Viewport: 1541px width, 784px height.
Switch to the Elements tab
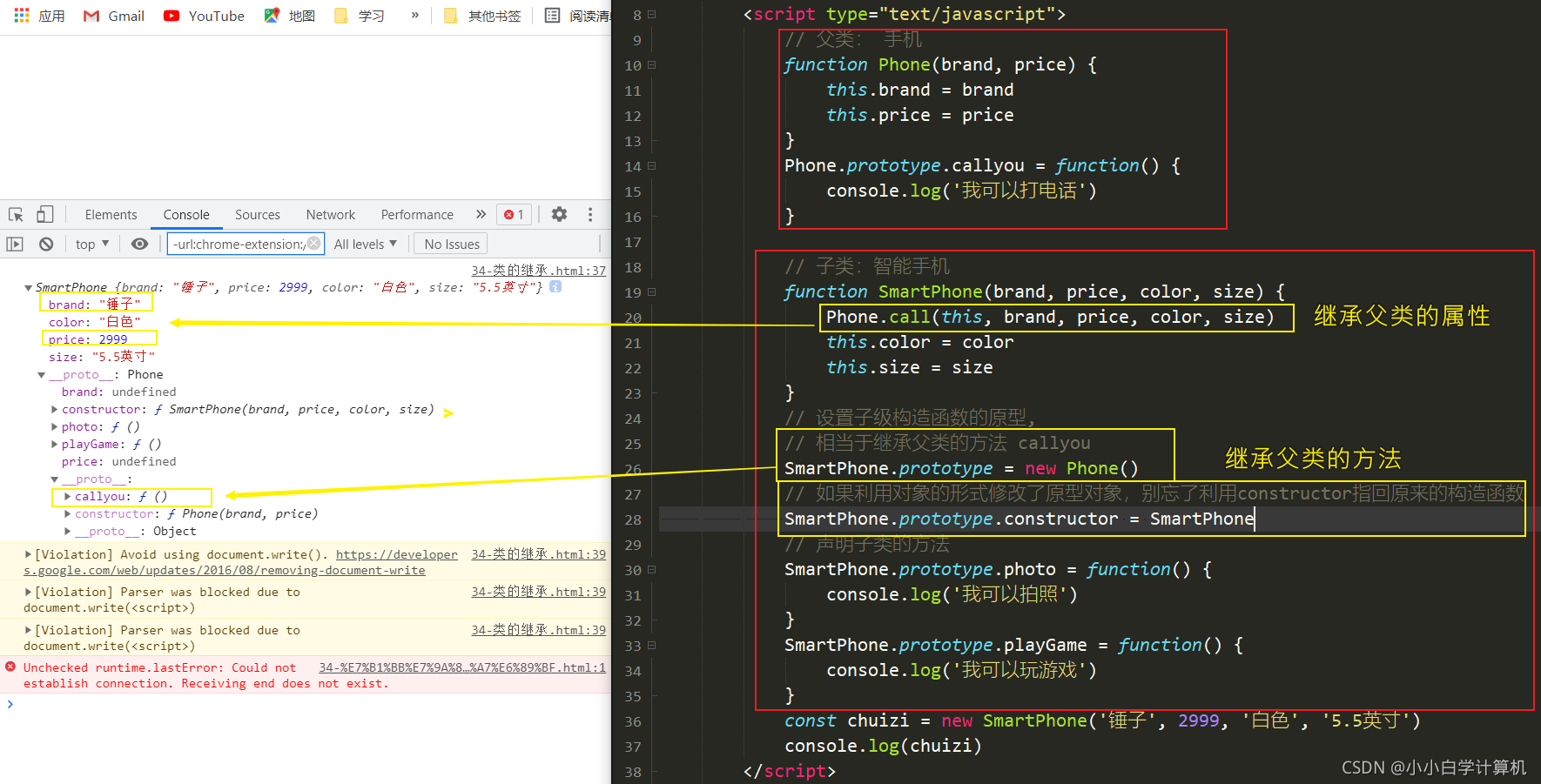tap(111, 215)
